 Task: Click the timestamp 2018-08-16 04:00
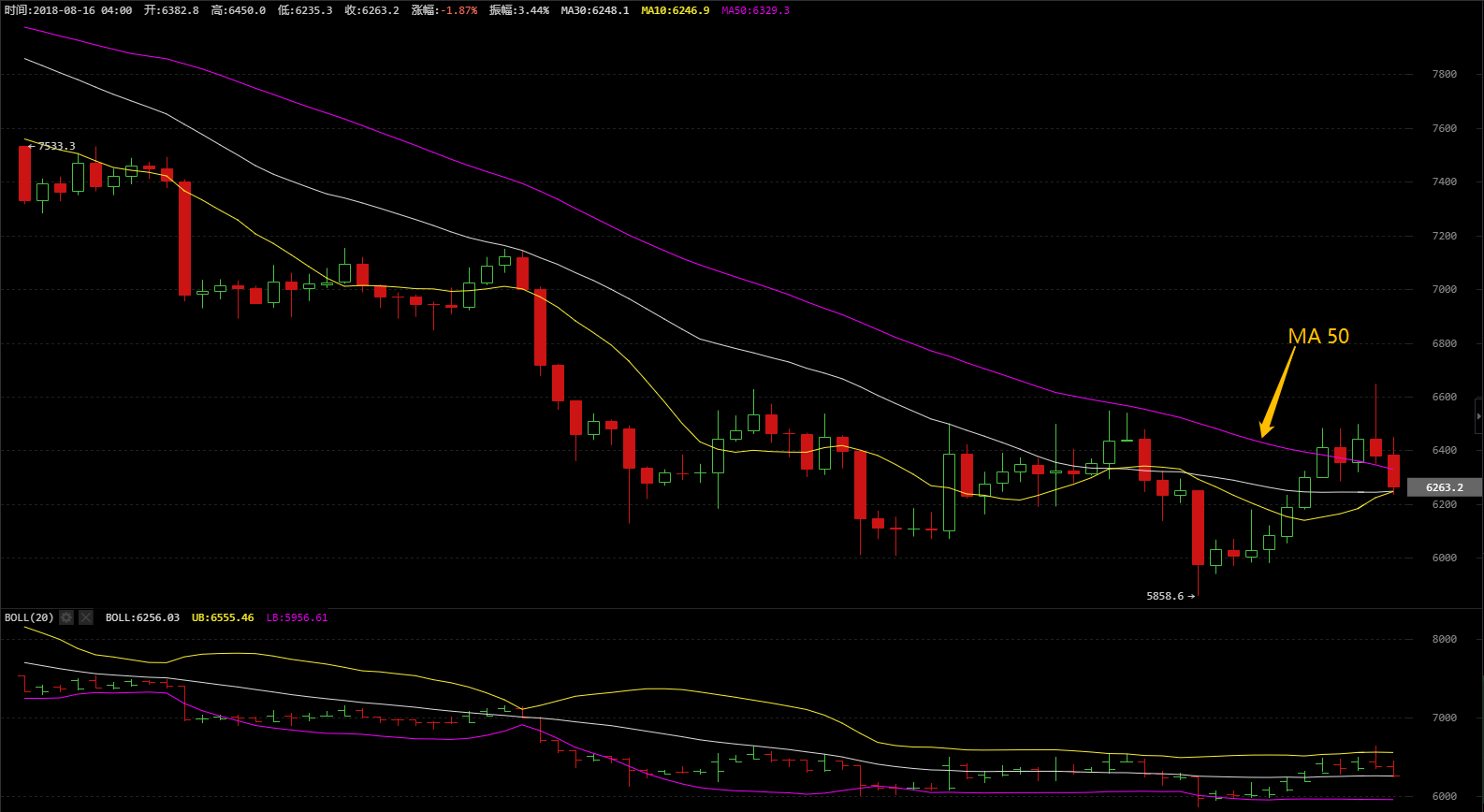pos(82,10)
